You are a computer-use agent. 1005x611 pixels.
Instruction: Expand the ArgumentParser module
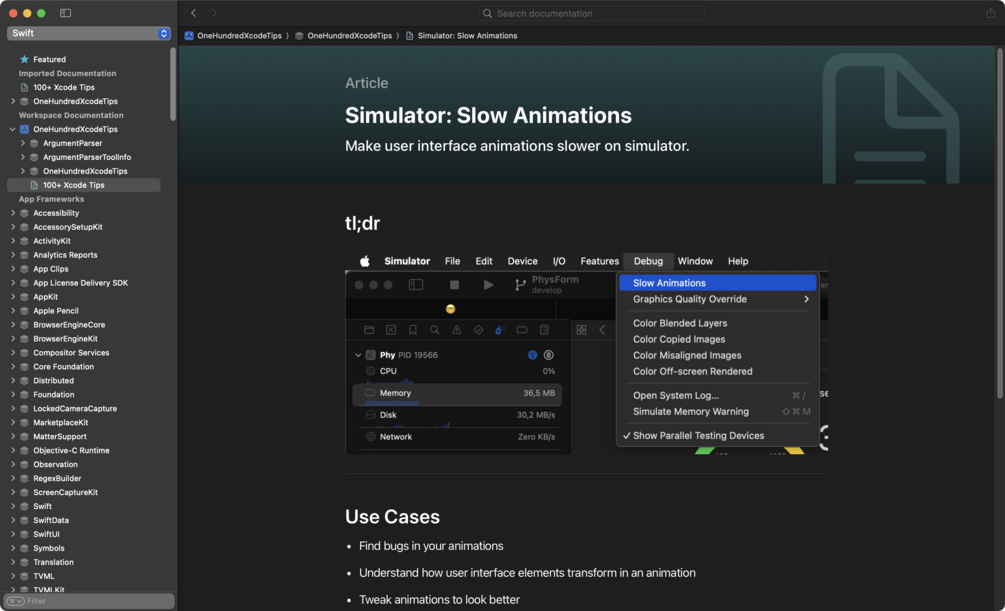coord(22,143)
